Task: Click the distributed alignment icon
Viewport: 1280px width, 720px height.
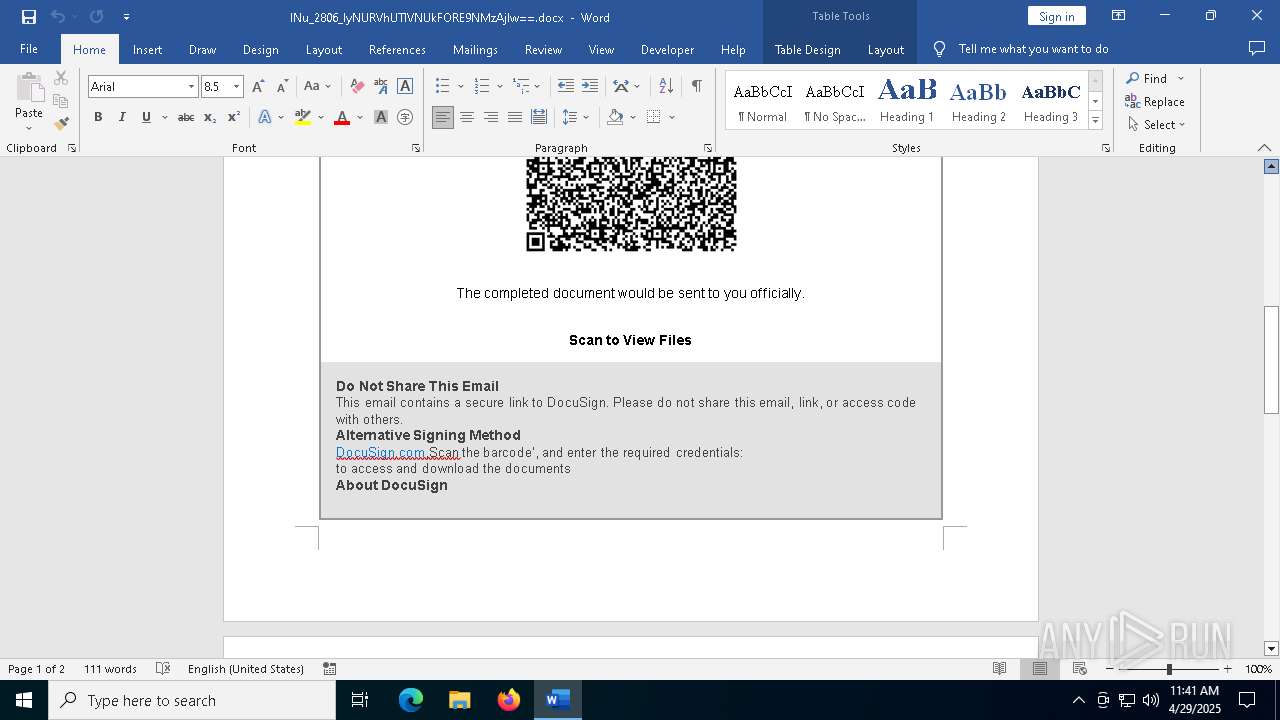Action: tap(539, 117)
